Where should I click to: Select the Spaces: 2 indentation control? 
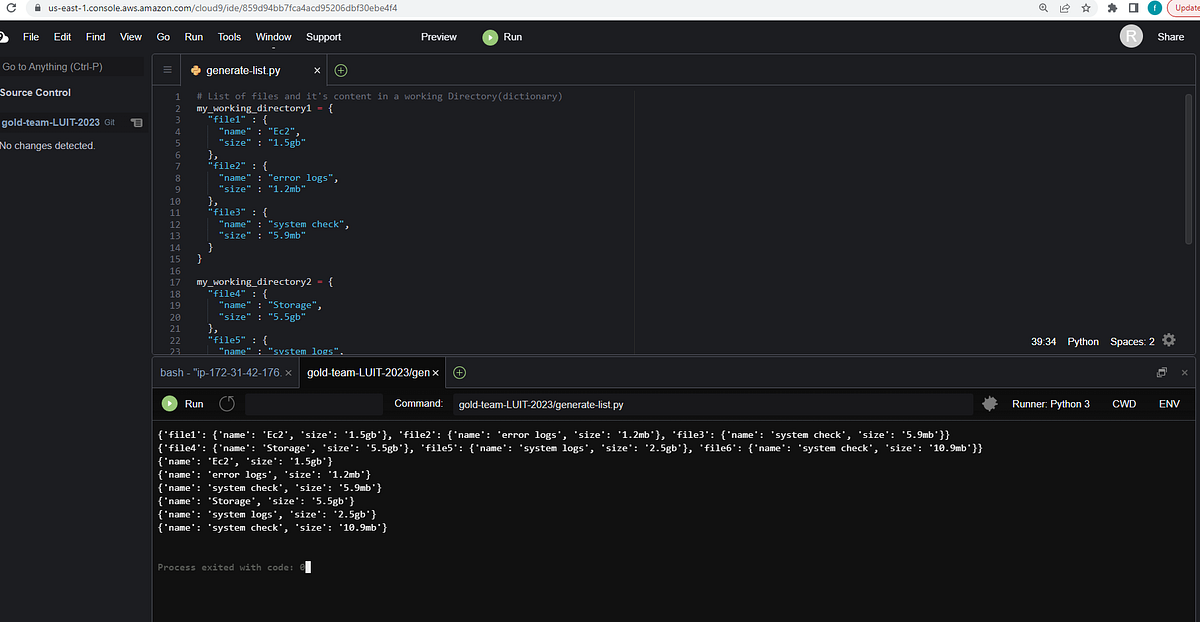coord(1129,341)
